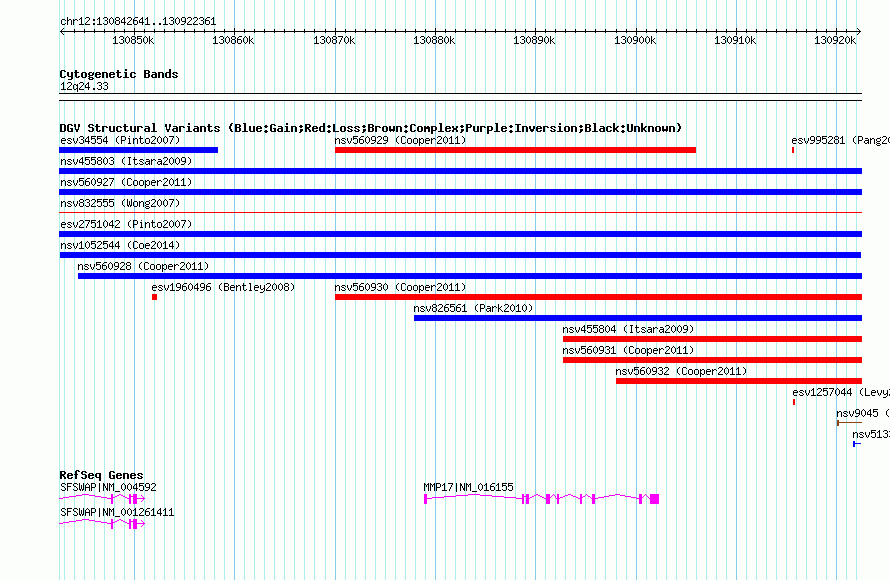890x580 pixels.
Task: Click the 130880k mark on the ruler
Action: click(x=434, y=40)
